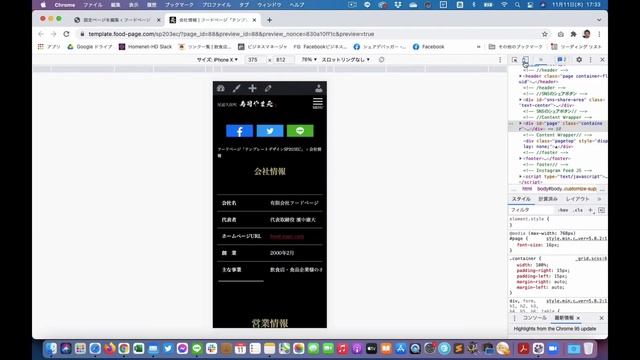Image resolution: width=640 pixels, height=360 pixels.
Task: Open the hamburger MENU on mobile page
Action: click(x=318, y=103)
